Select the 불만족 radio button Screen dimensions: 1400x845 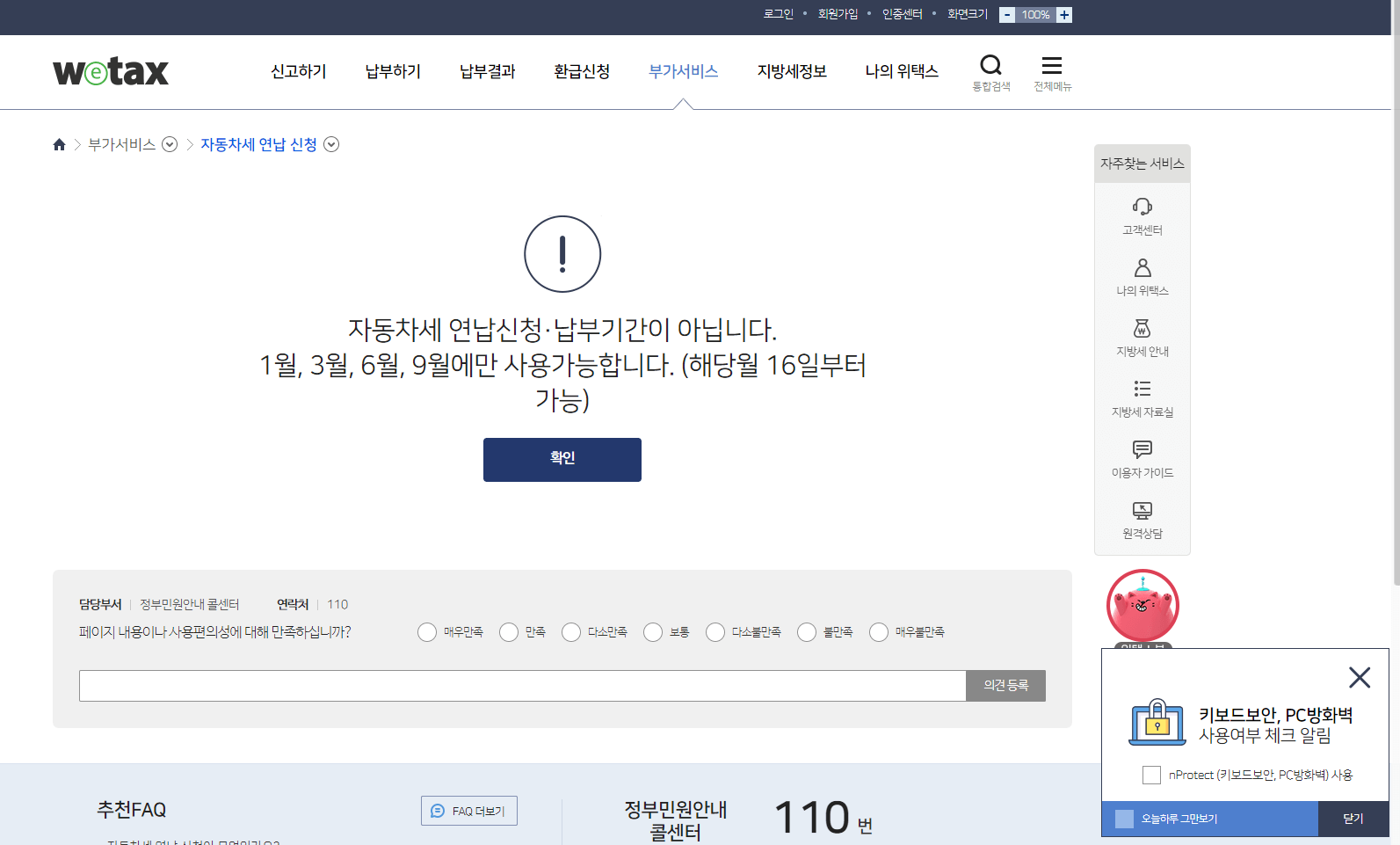[x=807, y=632]
